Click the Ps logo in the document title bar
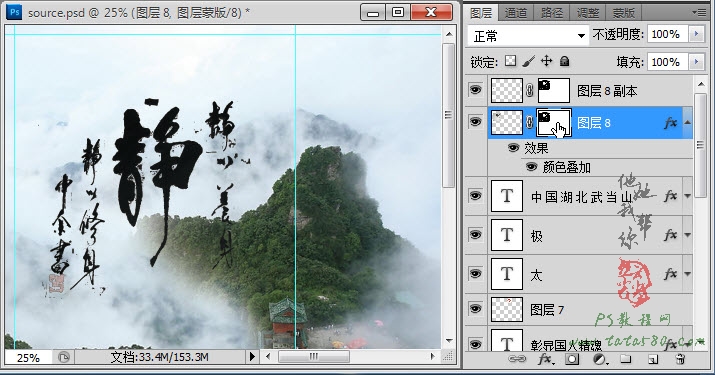715x375 pixels. 15,12
